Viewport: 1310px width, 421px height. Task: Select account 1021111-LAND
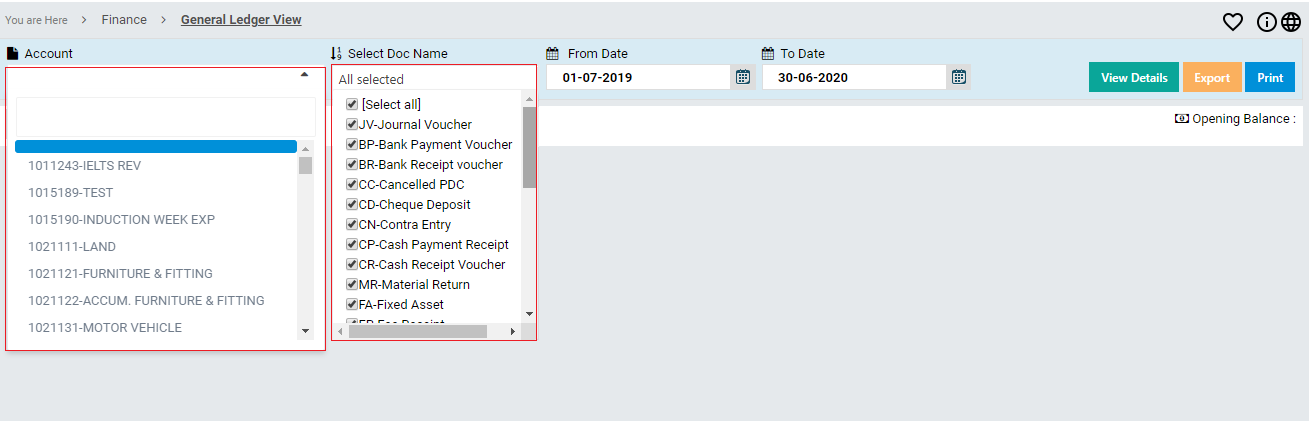72,247
